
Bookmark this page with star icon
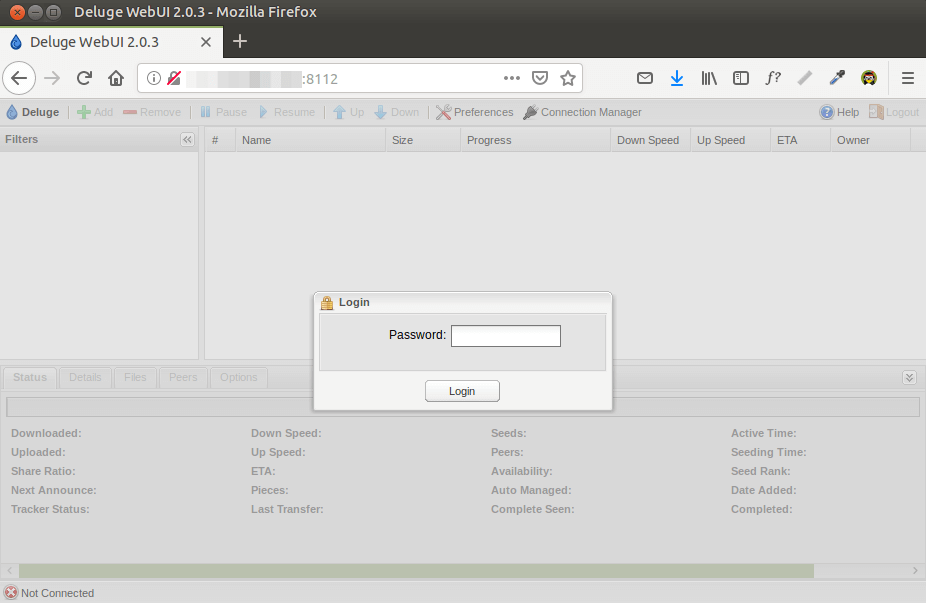click(568, 78)
